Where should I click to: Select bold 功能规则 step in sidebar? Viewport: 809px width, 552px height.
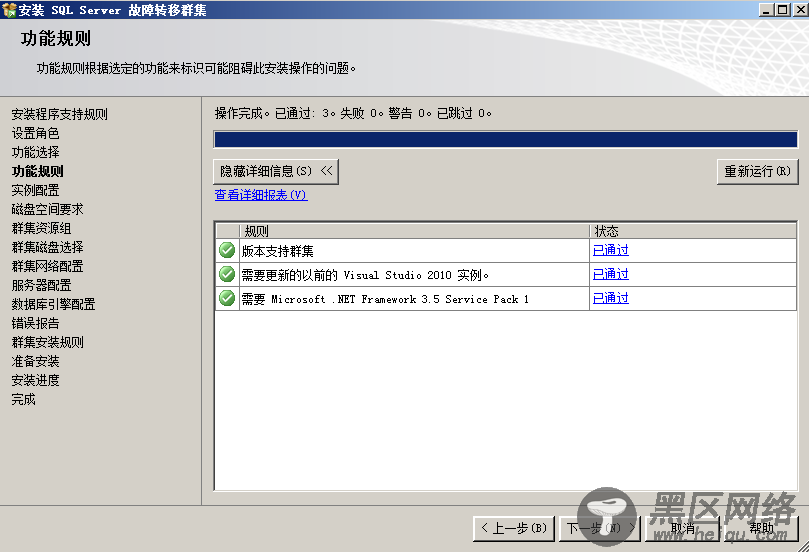38,171
